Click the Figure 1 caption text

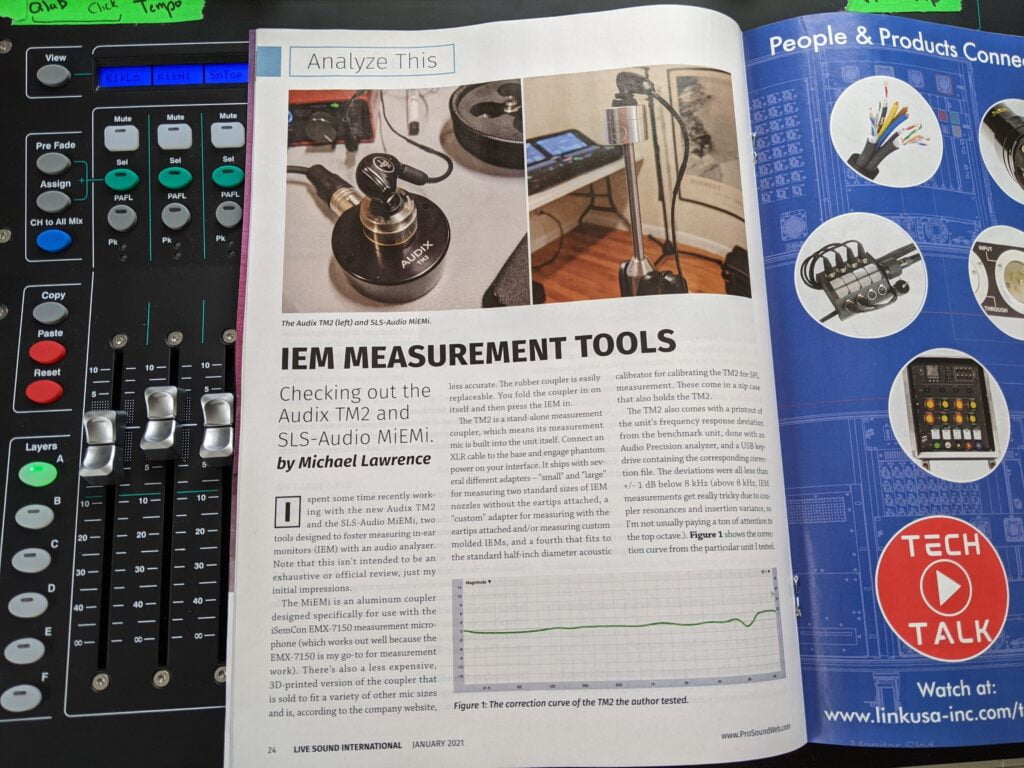571,703
